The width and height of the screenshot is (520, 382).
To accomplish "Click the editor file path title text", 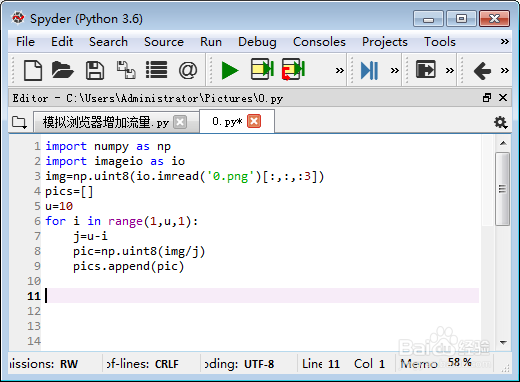I will pyautogui.click(x=148, y=98).
